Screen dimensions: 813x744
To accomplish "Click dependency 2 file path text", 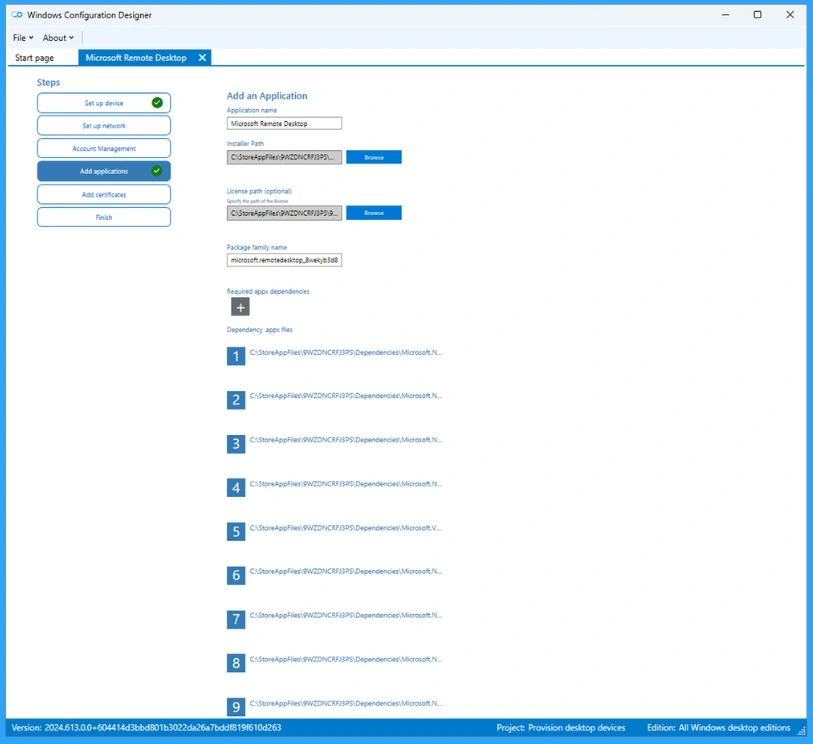I will (x=346, y=396).
